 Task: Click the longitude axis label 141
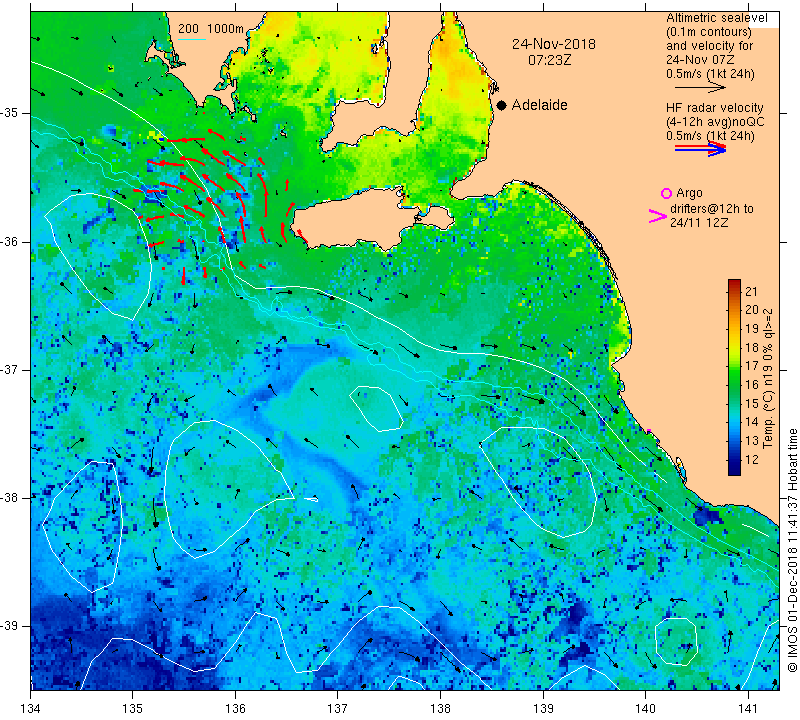click(748, 708)
